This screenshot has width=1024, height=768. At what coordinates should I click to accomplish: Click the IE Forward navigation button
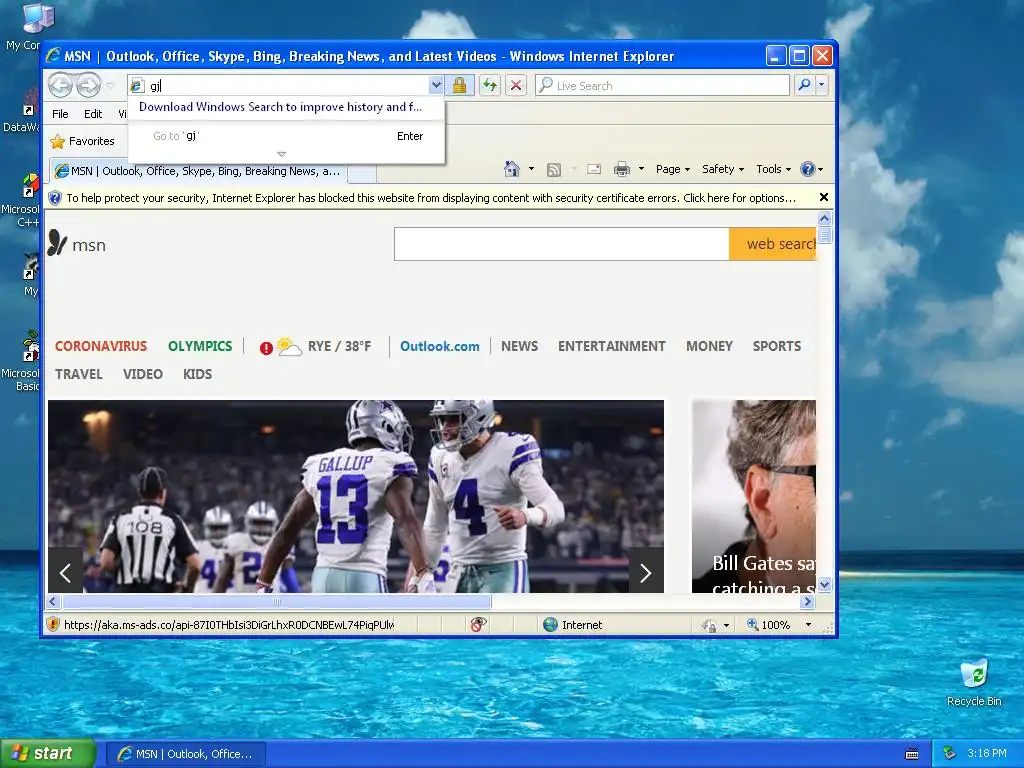pyautogui.click(x=89, y=86)
